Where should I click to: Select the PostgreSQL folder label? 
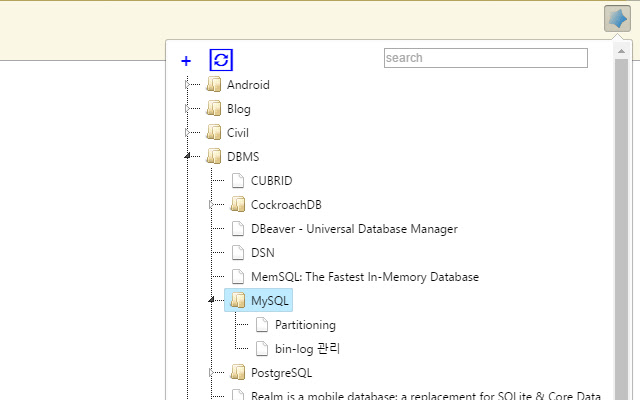pos(281,373)
